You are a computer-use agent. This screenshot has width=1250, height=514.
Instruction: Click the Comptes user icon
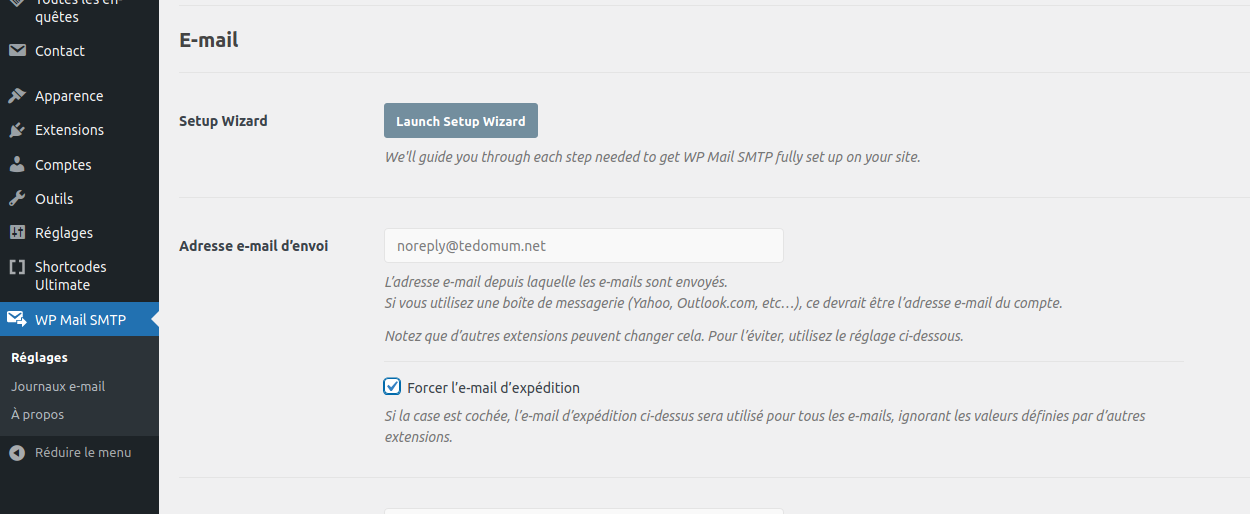(x=17, y=165)
